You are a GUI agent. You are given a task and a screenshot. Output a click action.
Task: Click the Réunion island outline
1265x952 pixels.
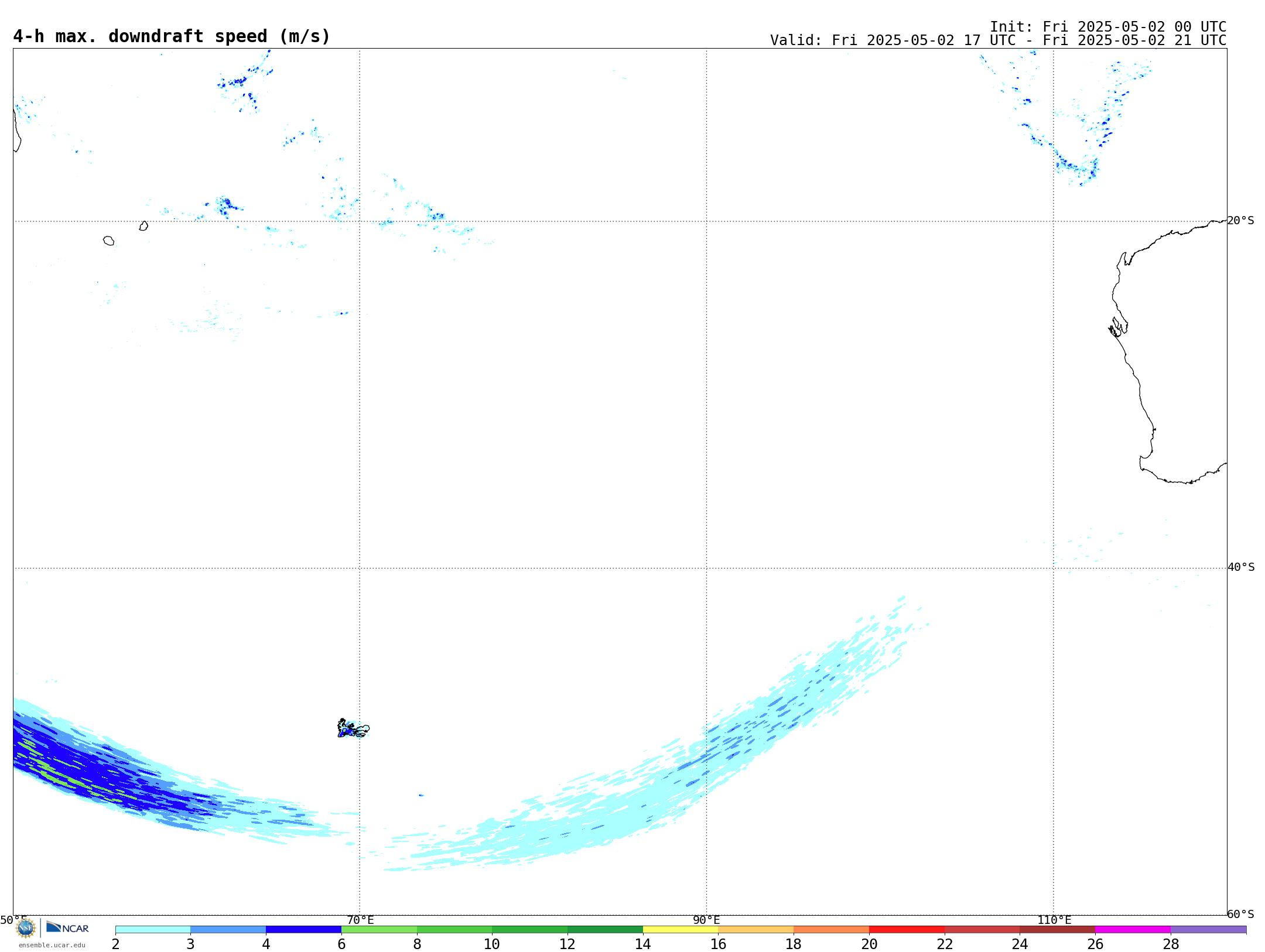tap(108, 241)
